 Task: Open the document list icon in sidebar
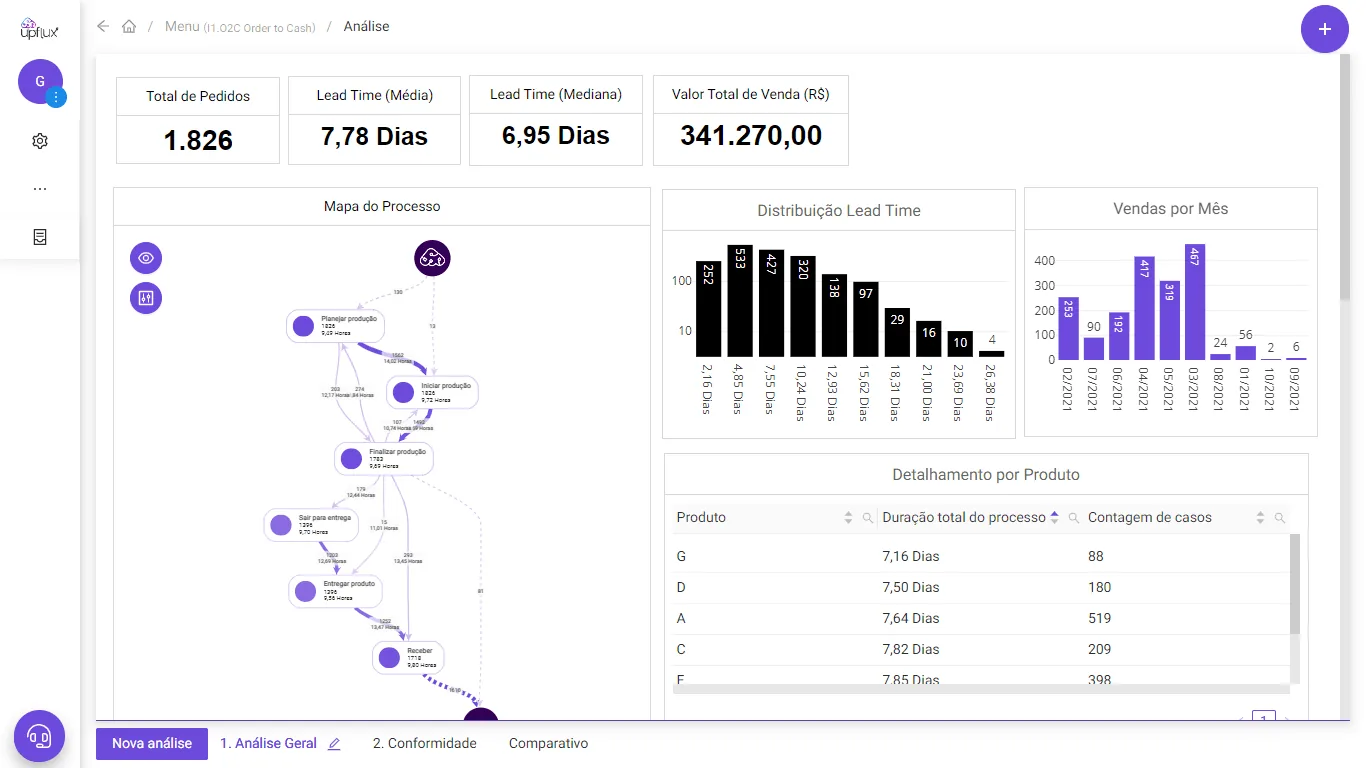[x=40, y=237]
